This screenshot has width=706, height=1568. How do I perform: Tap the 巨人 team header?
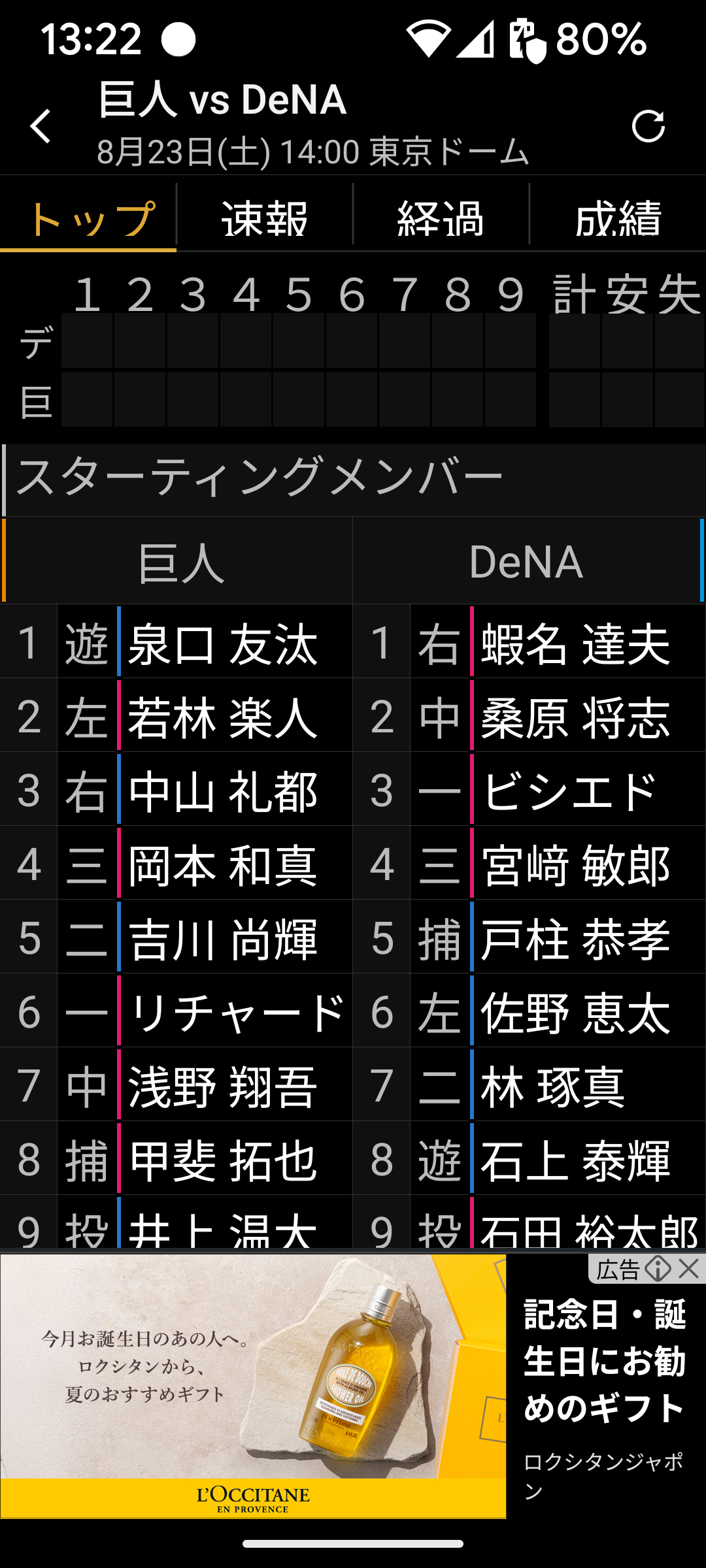[x=180, y=562]
